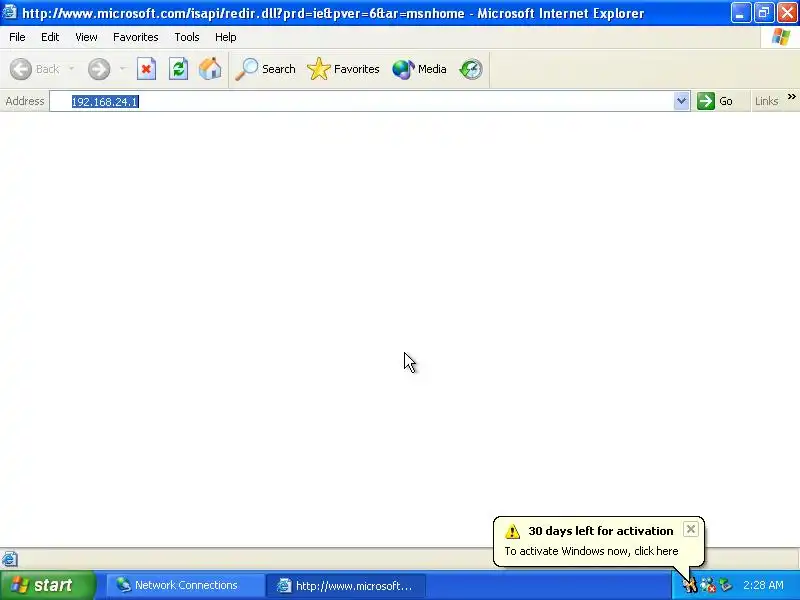Screen dimensions: 800x600
Task: Click 'To activate Windows now, click here'
Action: point(591,551)
